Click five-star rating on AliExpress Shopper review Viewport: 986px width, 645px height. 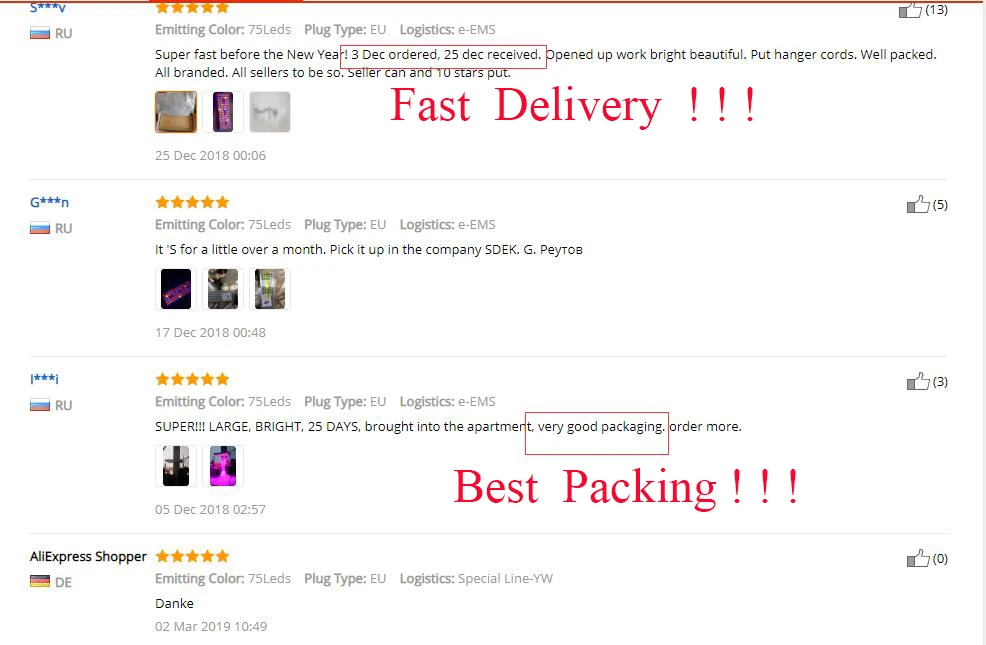pos(192,556)
